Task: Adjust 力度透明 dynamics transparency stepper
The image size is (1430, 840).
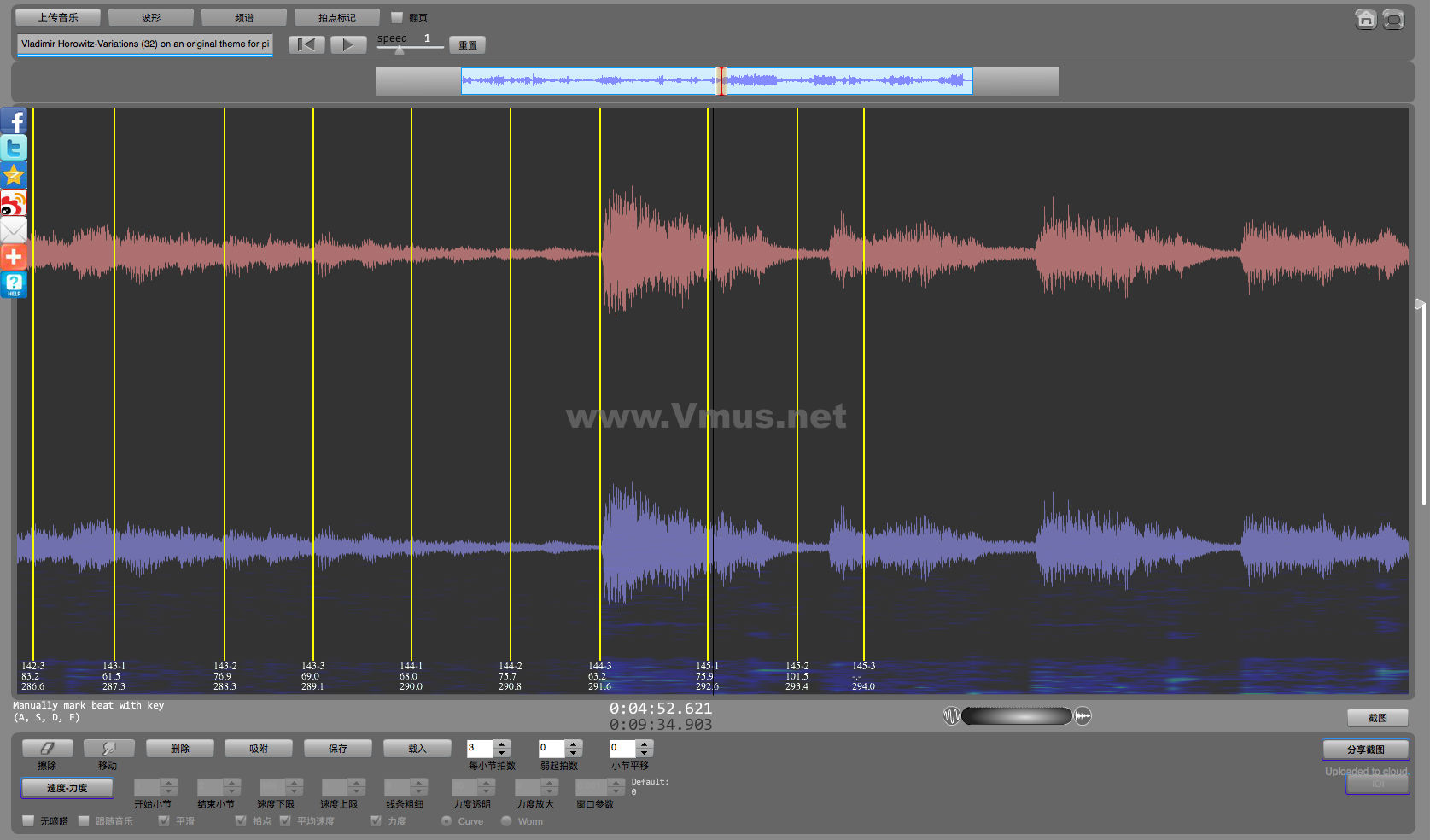Action: tap(473, 787)
